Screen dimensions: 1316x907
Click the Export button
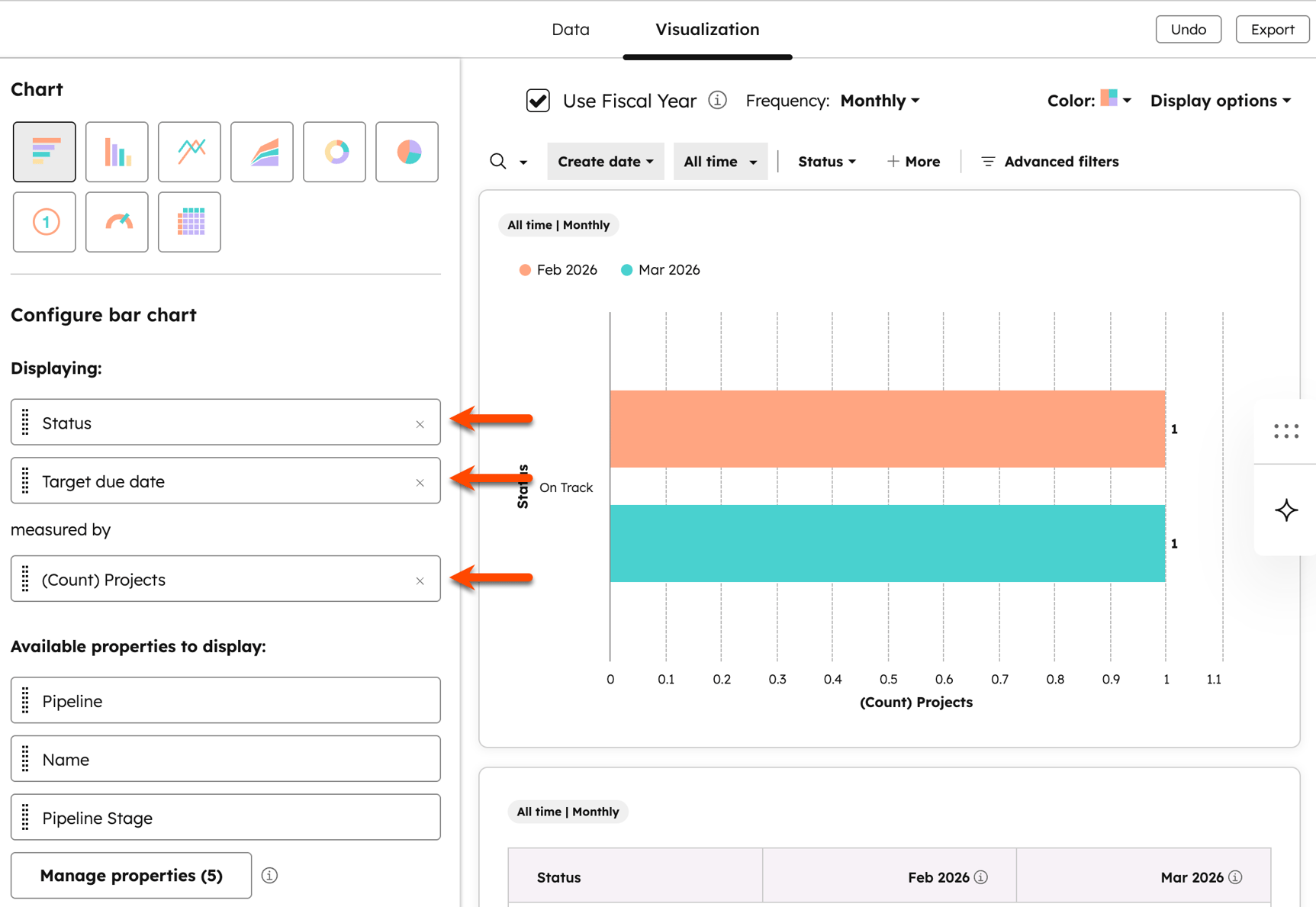coord(1272,30)
